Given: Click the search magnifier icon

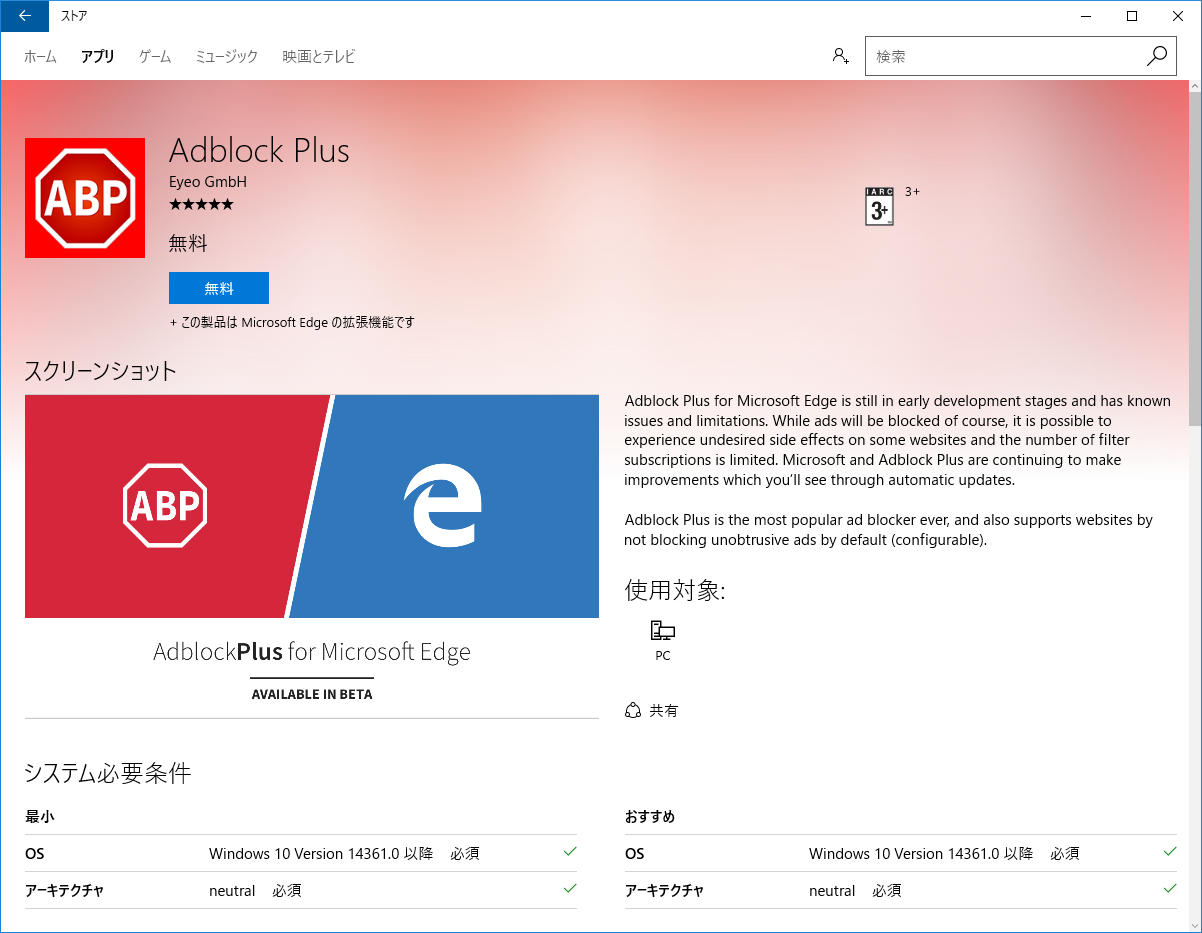Looking at the screenshot, I should click(x=1157, y=56).
